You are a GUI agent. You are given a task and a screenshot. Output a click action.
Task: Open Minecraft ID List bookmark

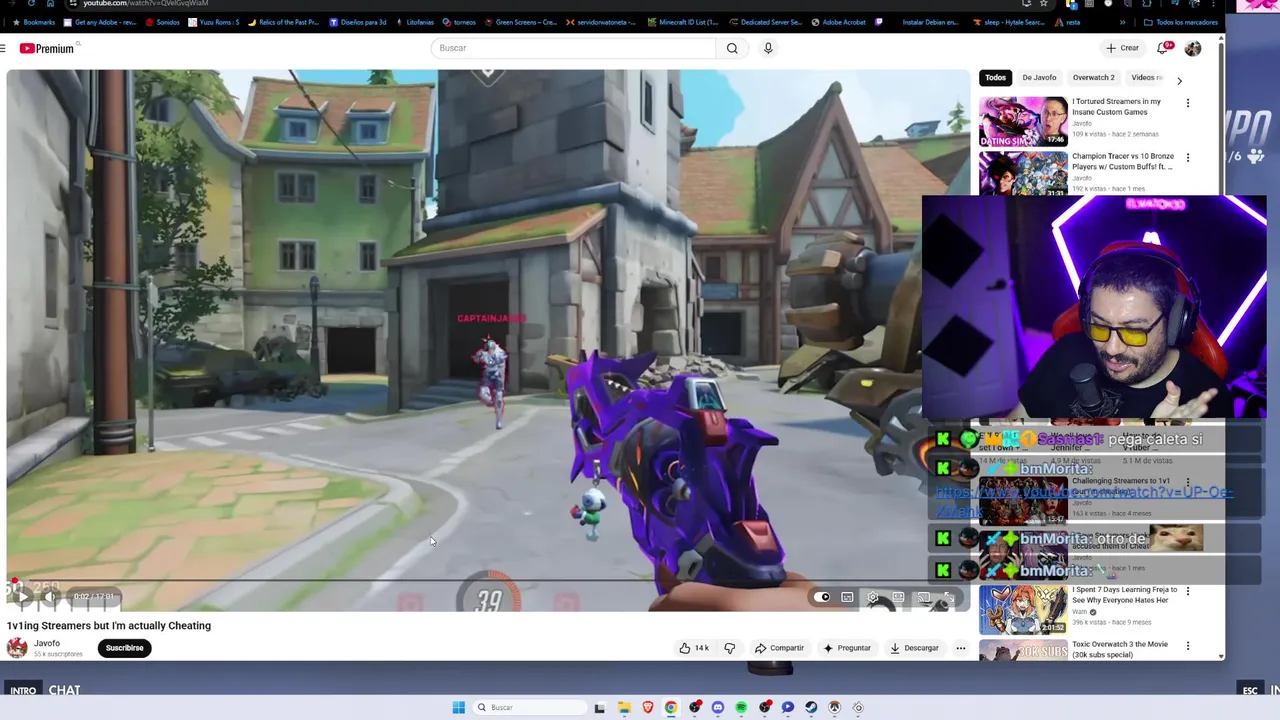pos(682,22)
